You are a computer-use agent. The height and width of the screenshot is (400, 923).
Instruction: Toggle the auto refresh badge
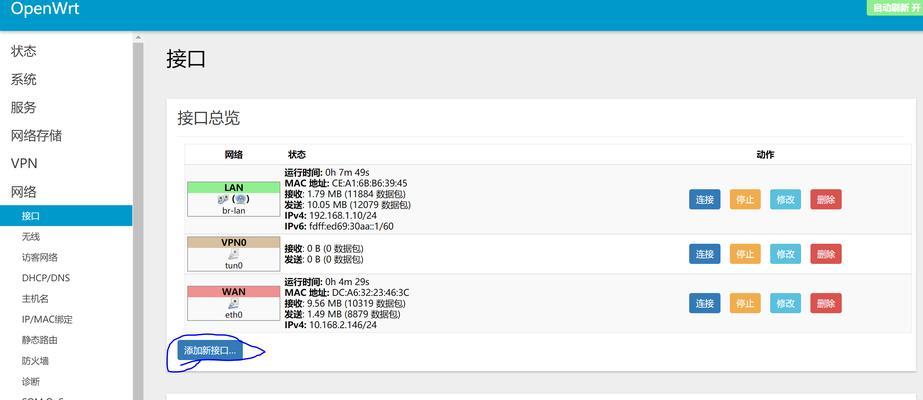[895, 8]
